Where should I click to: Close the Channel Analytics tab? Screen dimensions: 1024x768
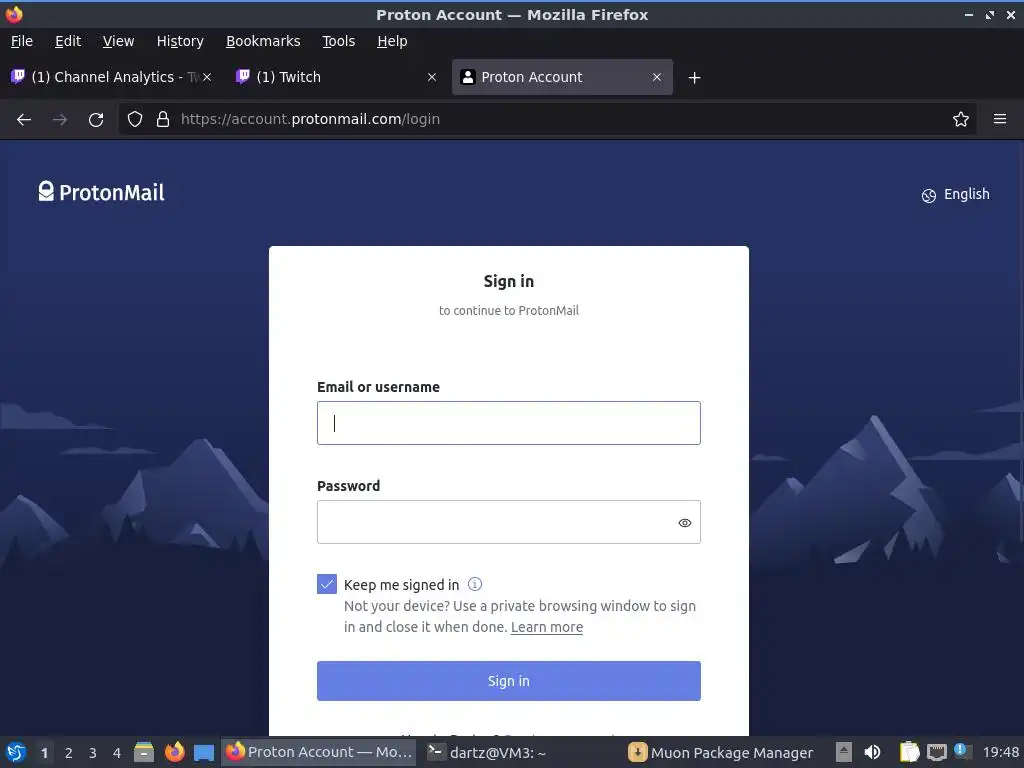pyautogui.click(x=207, y=77)
